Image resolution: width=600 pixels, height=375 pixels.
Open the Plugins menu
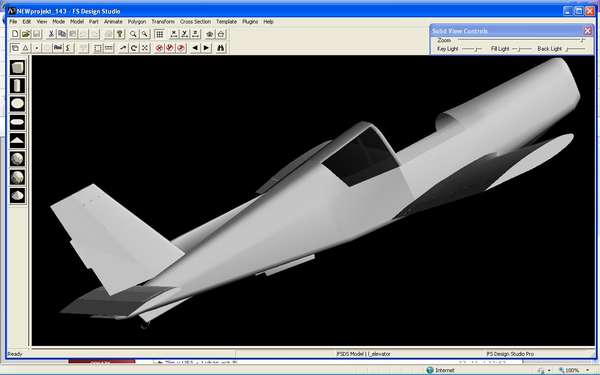(x=250, y=22)
